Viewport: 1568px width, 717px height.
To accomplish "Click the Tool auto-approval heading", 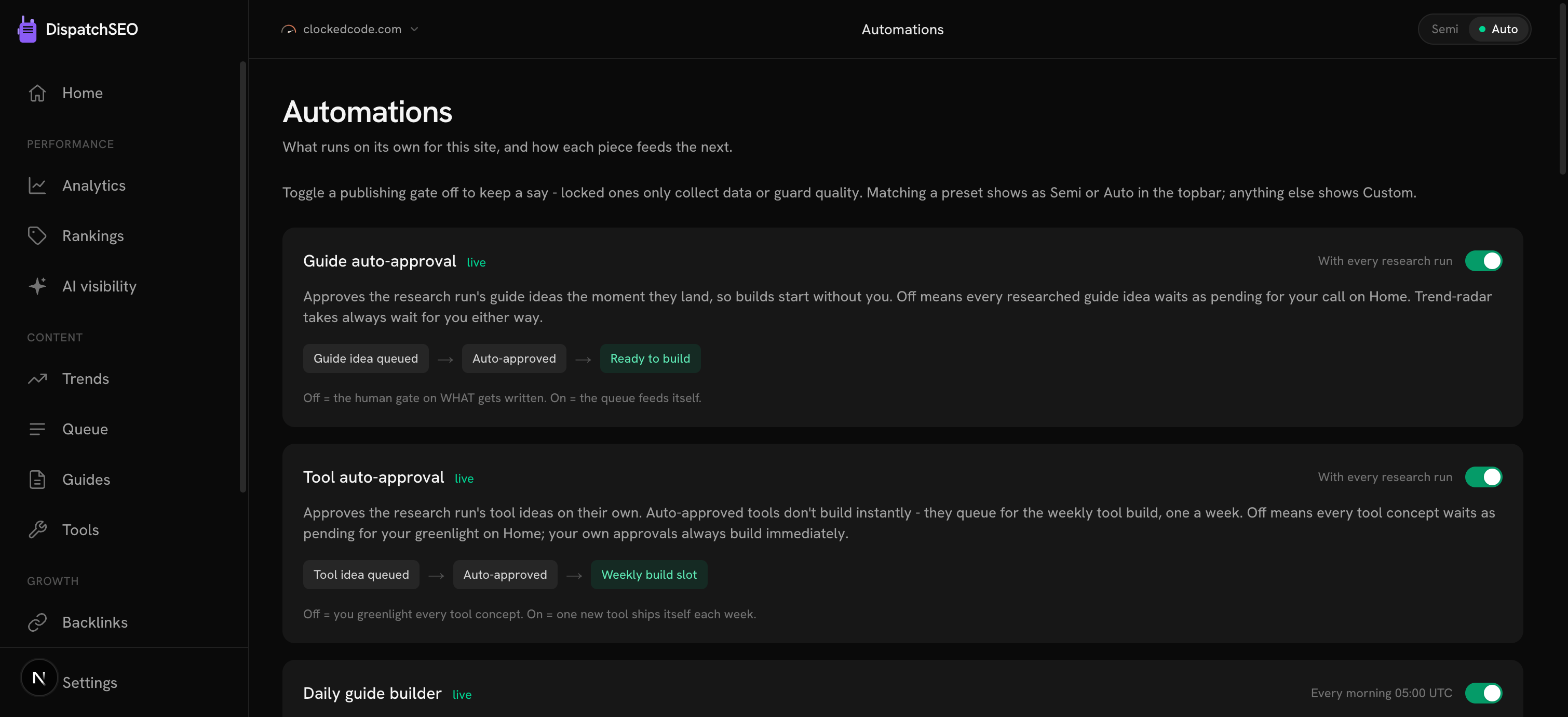I will tap(373, 477).
